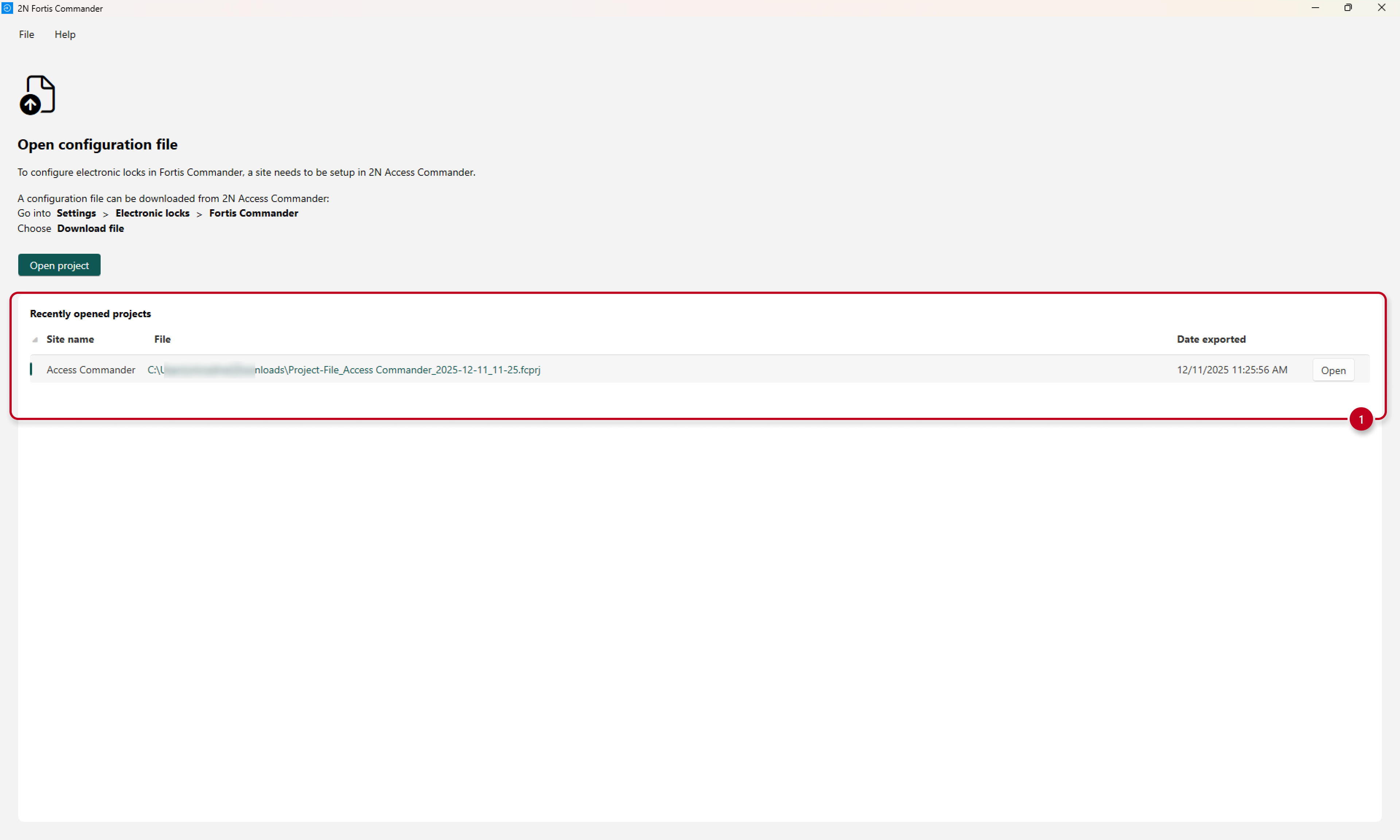The height and width of the screenshot is (840, 1400).
Task: Open the Access Commander recent project
Action: point(1333,370)
